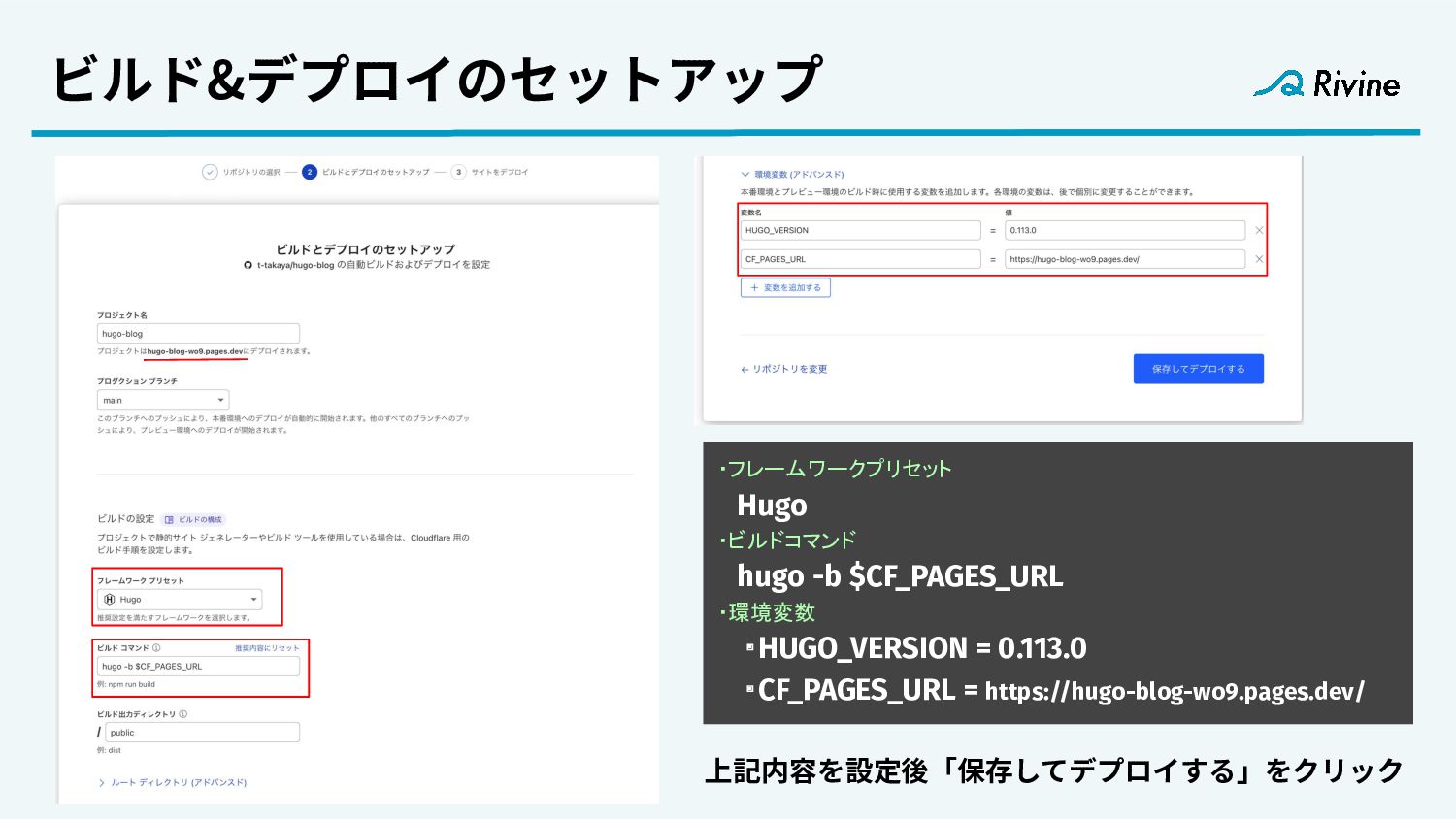The width and height of the screenshot is (1456, 819).
Task: Focus the プロジェクト名 field containing hugo-blog
Action: (x=198, y=333)
